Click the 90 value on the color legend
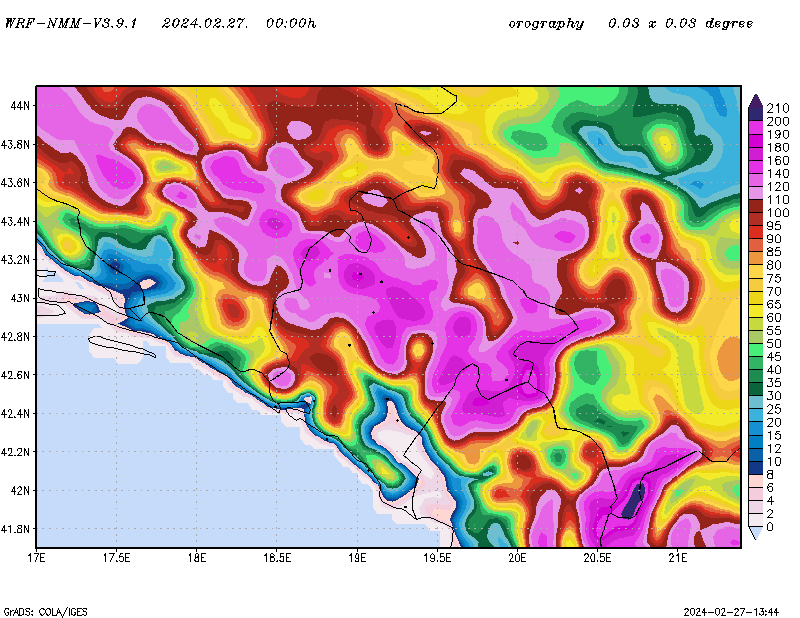Image resolution: width=800 pixels, height=618 pixels. [774, 239]
